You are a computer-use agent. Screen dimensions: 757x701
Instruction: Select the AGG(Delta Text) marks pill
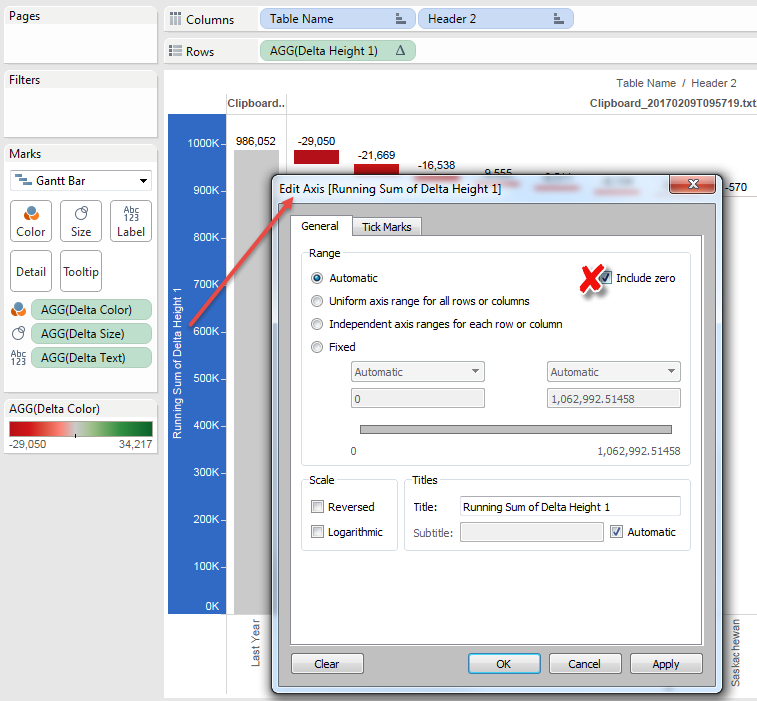91,358
